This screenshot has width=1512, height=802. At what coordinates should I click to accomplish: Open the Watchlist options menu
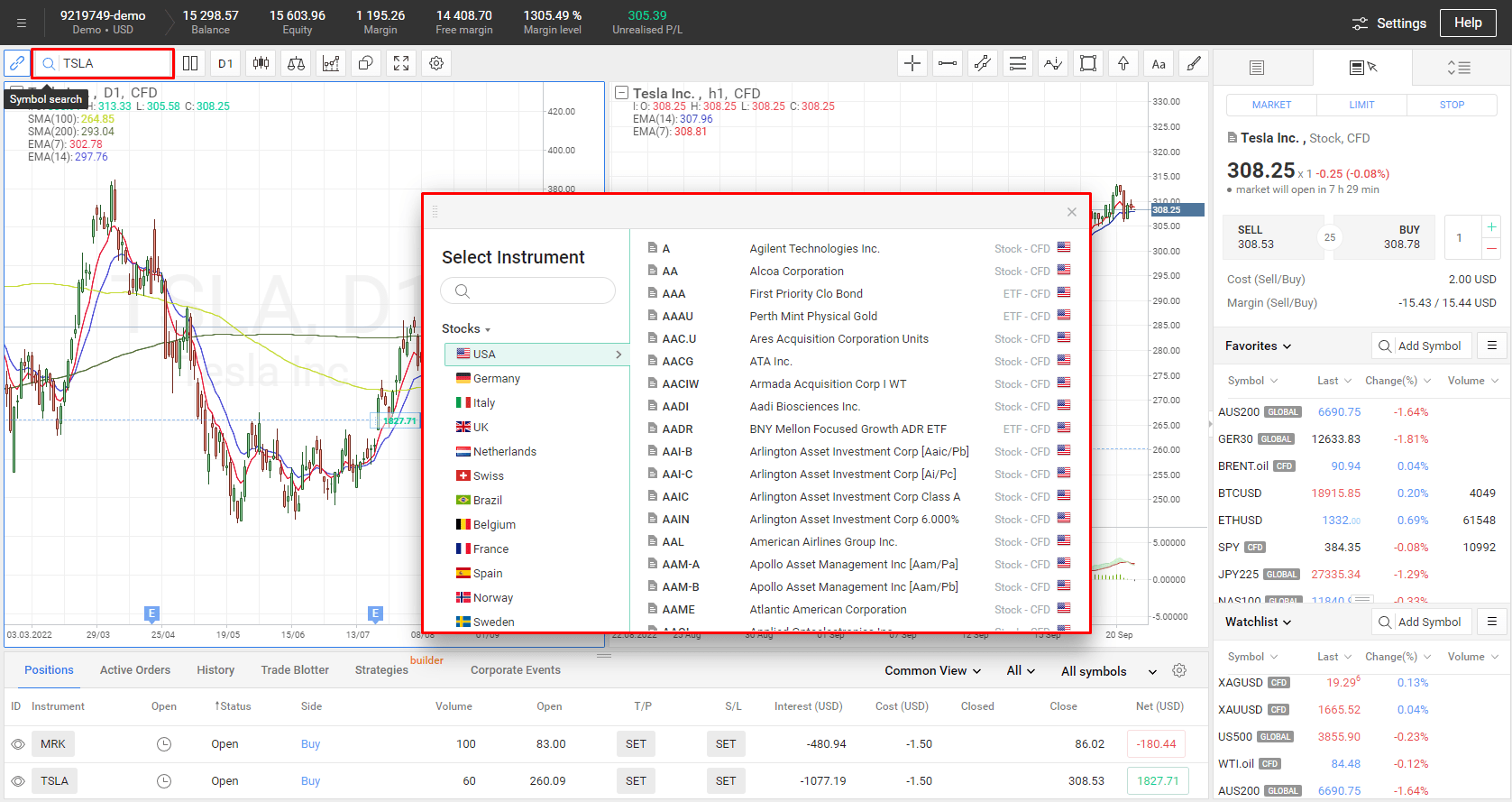click(x=1492, y=622)
